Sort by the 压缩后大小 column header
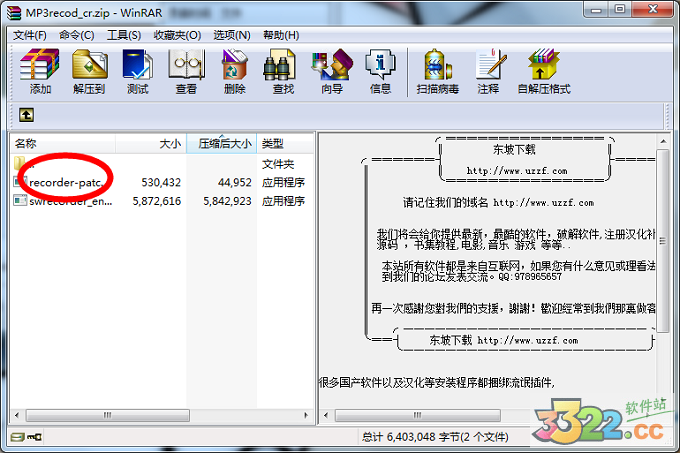 click(222, 143)
